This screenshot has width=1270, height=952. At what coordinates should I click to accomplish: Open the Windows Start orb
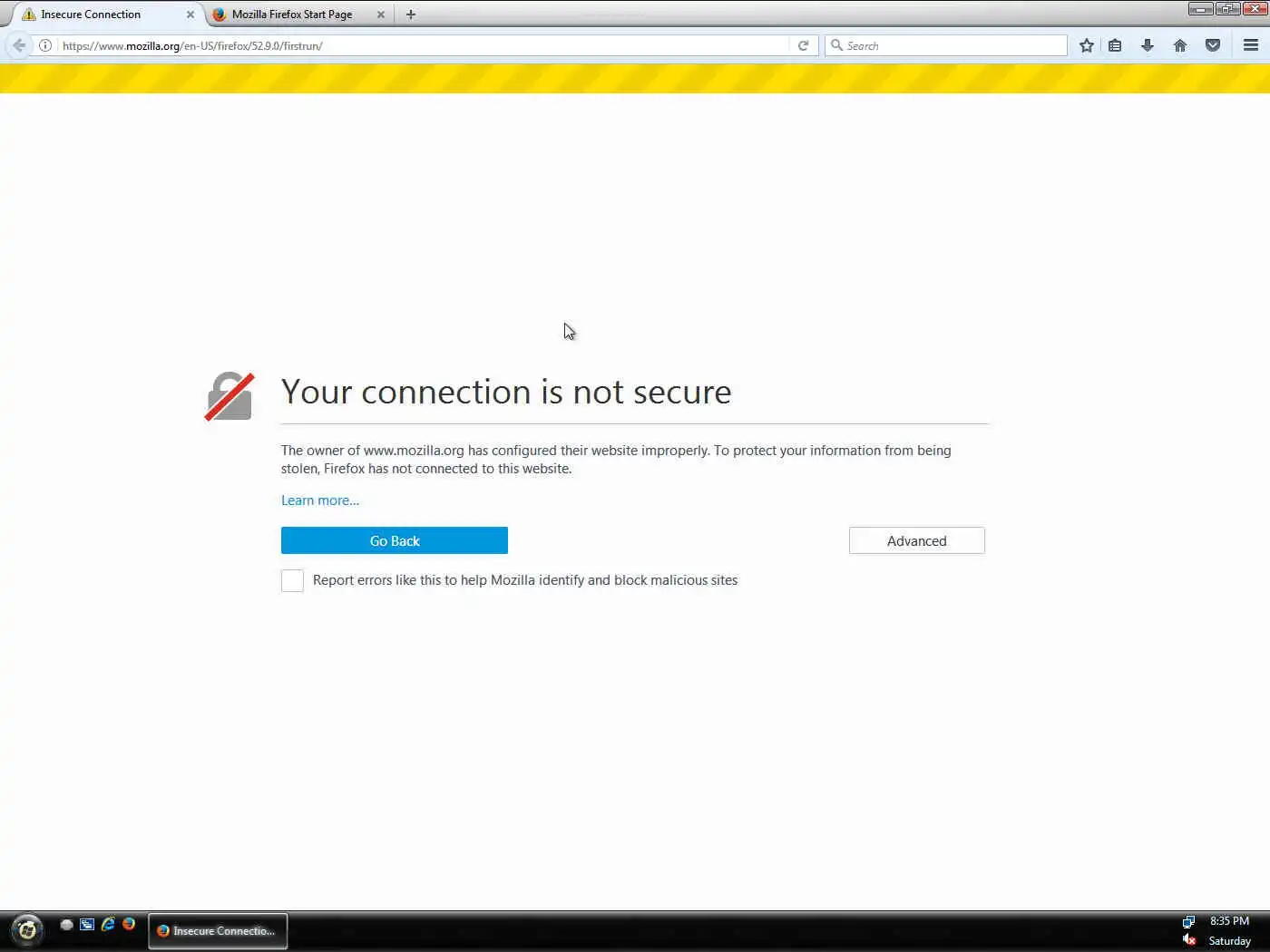(27, 930)
